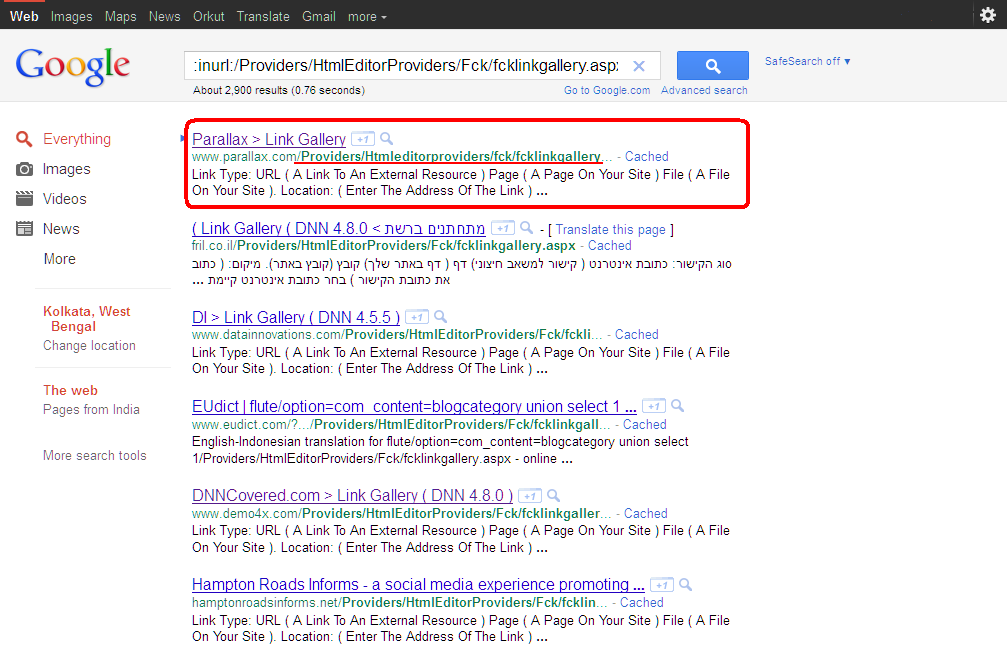This screenshot has width=1007, height=651.
Task: Open Cached link for fril.co.il result
Action: point(609,246)
